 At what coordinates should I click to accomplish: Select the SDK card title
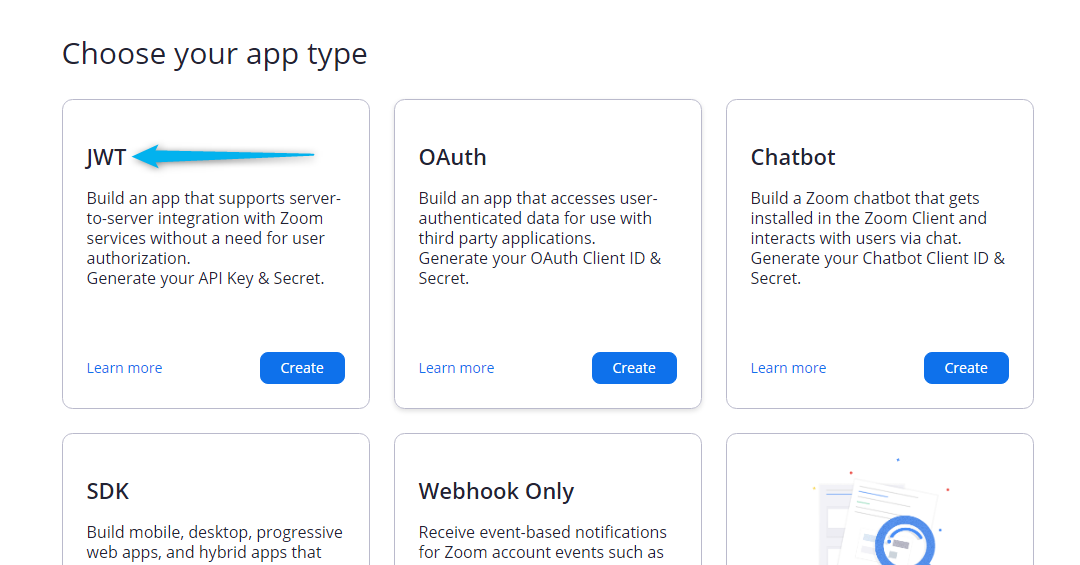pyautogui.click(x=107, y=491)
